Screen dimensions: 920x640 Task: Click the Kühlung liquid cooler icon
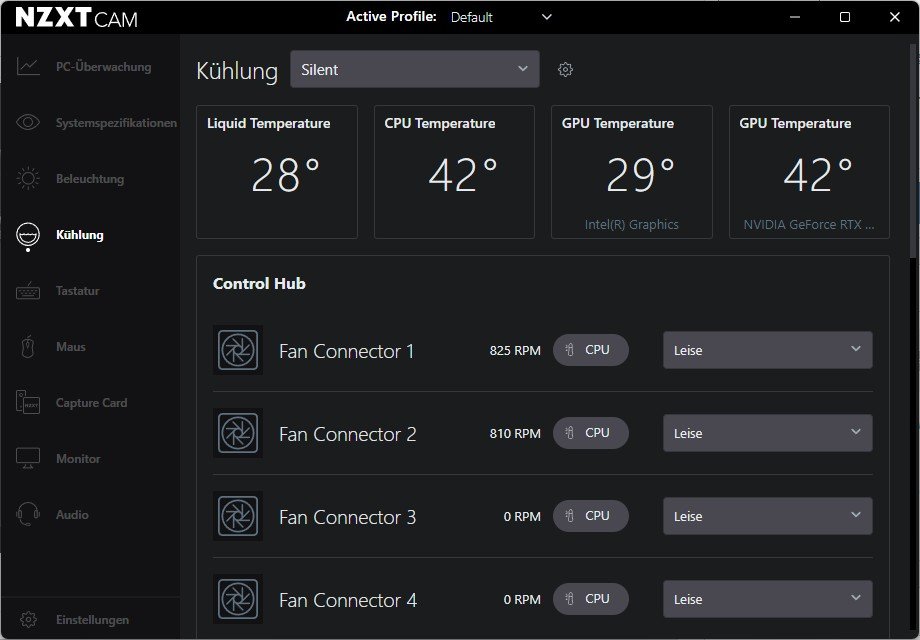(28, 236)
